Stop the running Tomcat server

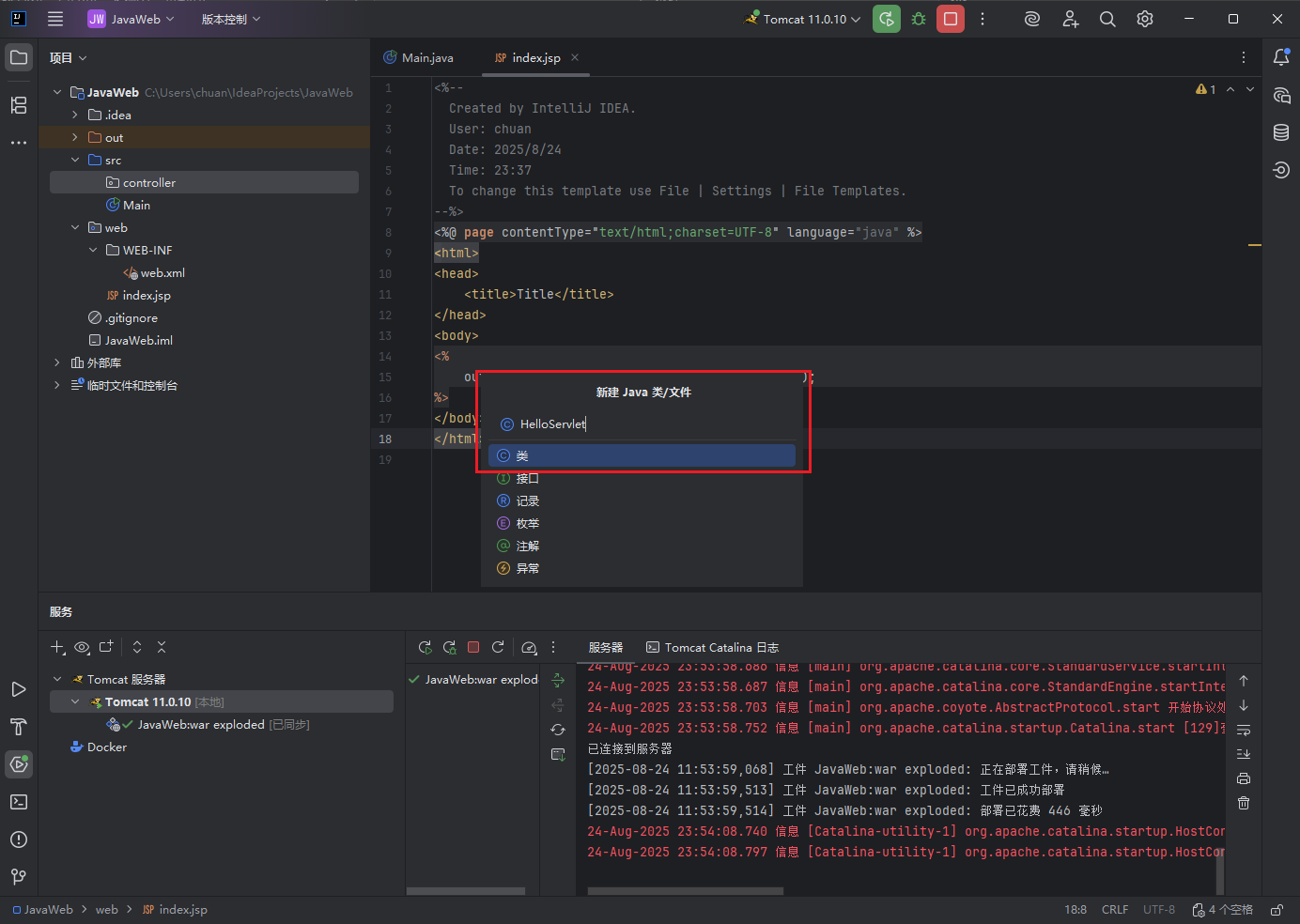(x=951, y=19)
